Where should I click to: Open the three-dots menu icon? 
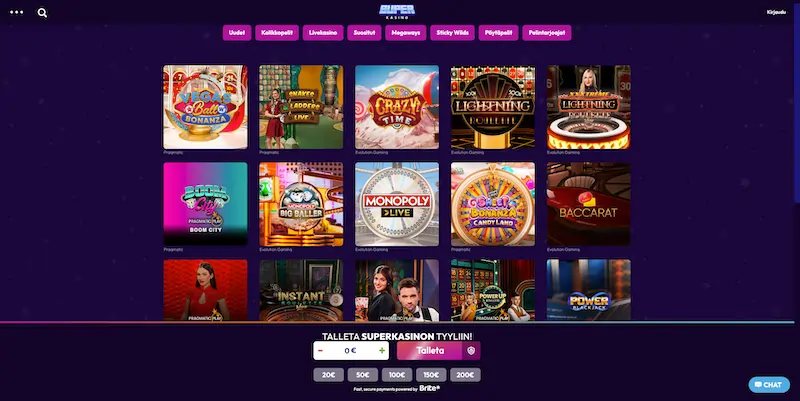pos(16,12)
